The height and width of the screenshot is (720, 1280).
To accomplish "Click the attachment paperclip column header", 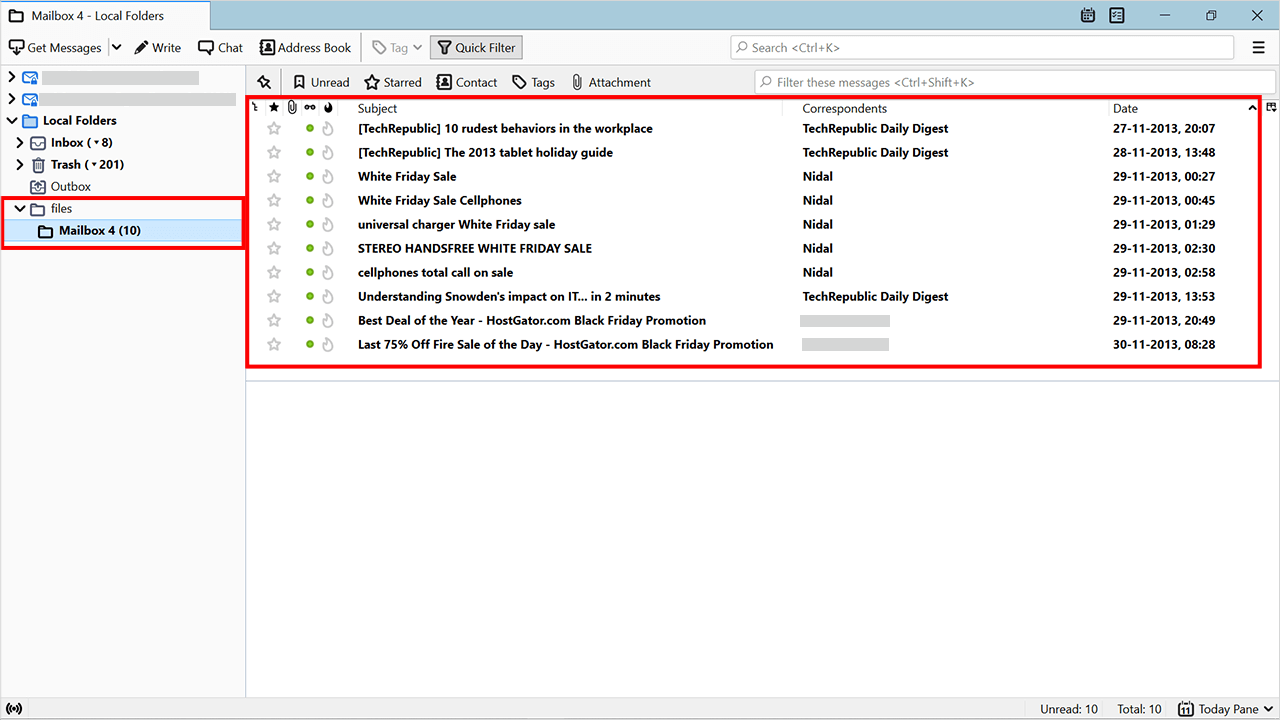I will pos(292,108).
